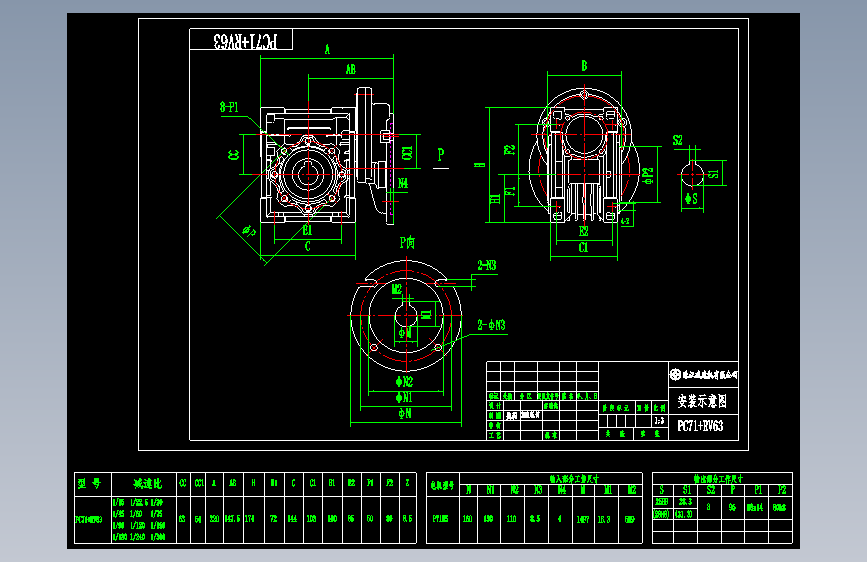Click the CC1 dimension label beside the motor flange
The image size is (867, 562).
(407, 153)
